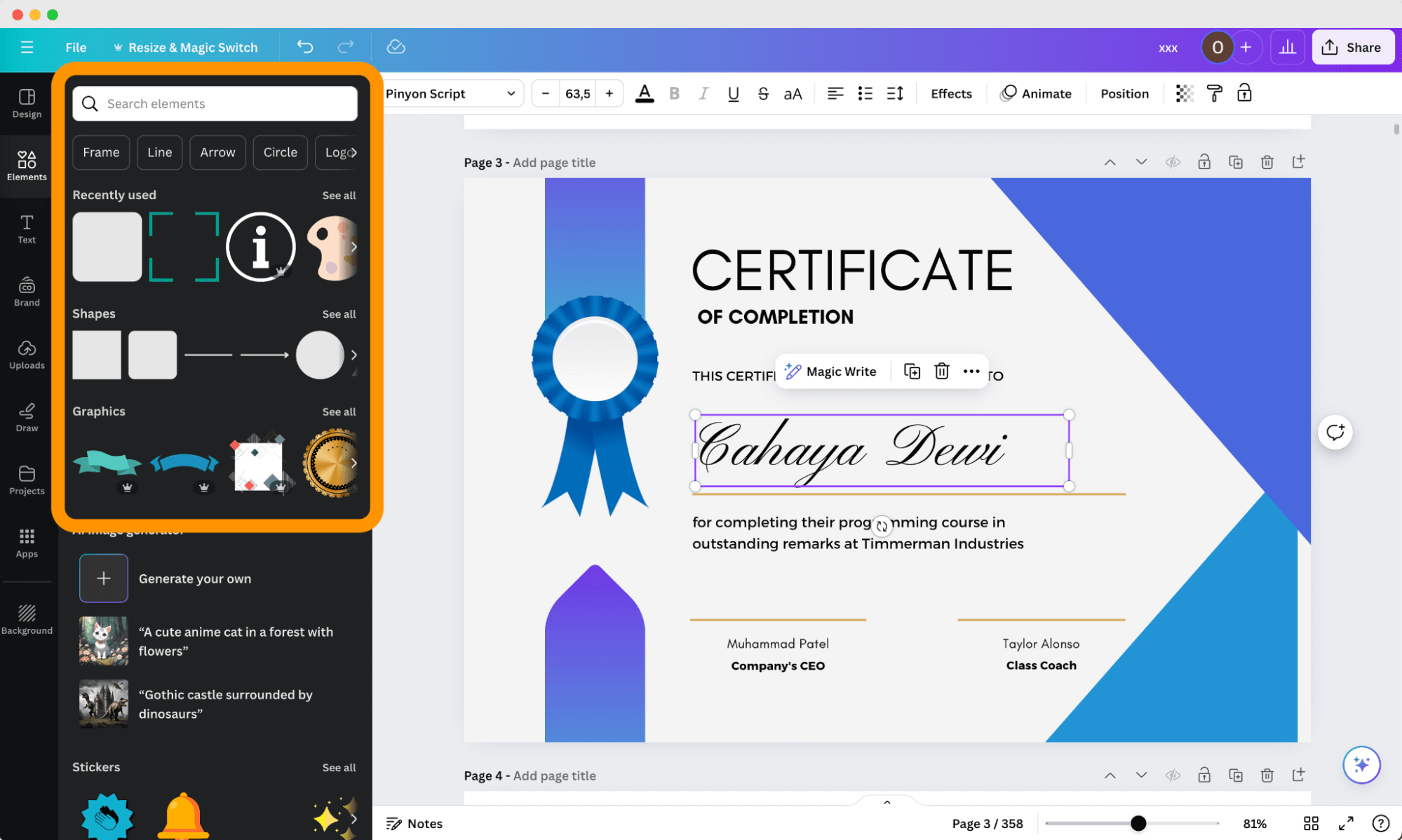Open the Uploads sidebar tab
This screenshot has height=840, width=1402.
tap(27, 355)
